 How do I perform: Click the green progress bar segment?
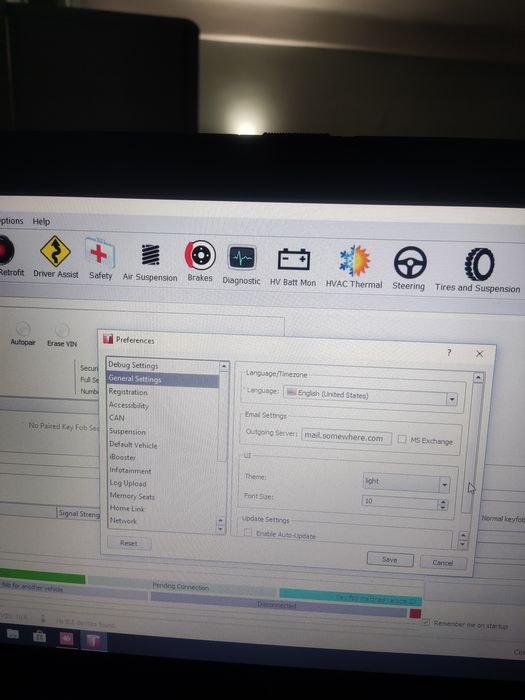[42, 576]
